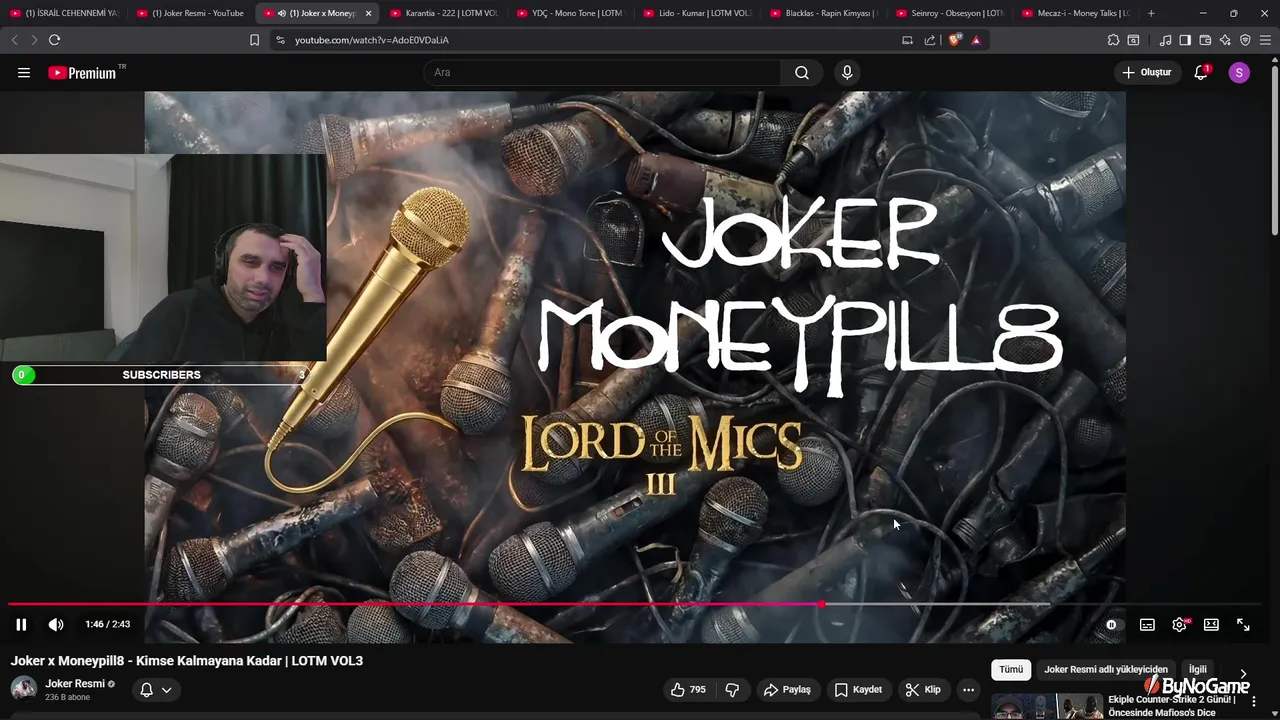This screenshot has height=720, width=1280.
Task: Switch to Joker Resmi - YouTube tab
Action: (x=190, y=13)
